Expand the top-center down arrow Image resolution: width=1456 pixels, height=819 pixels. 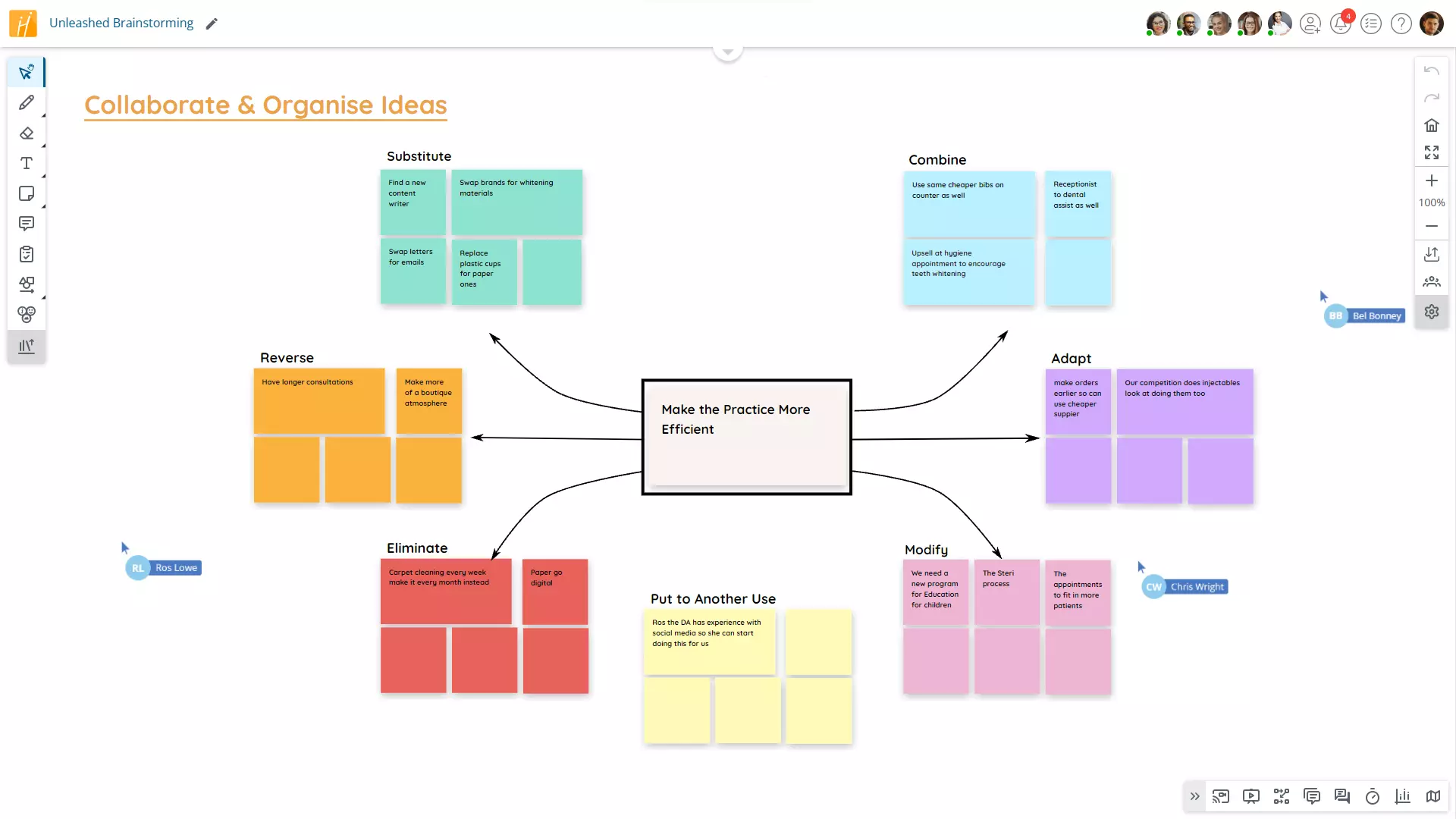(727, 49)
